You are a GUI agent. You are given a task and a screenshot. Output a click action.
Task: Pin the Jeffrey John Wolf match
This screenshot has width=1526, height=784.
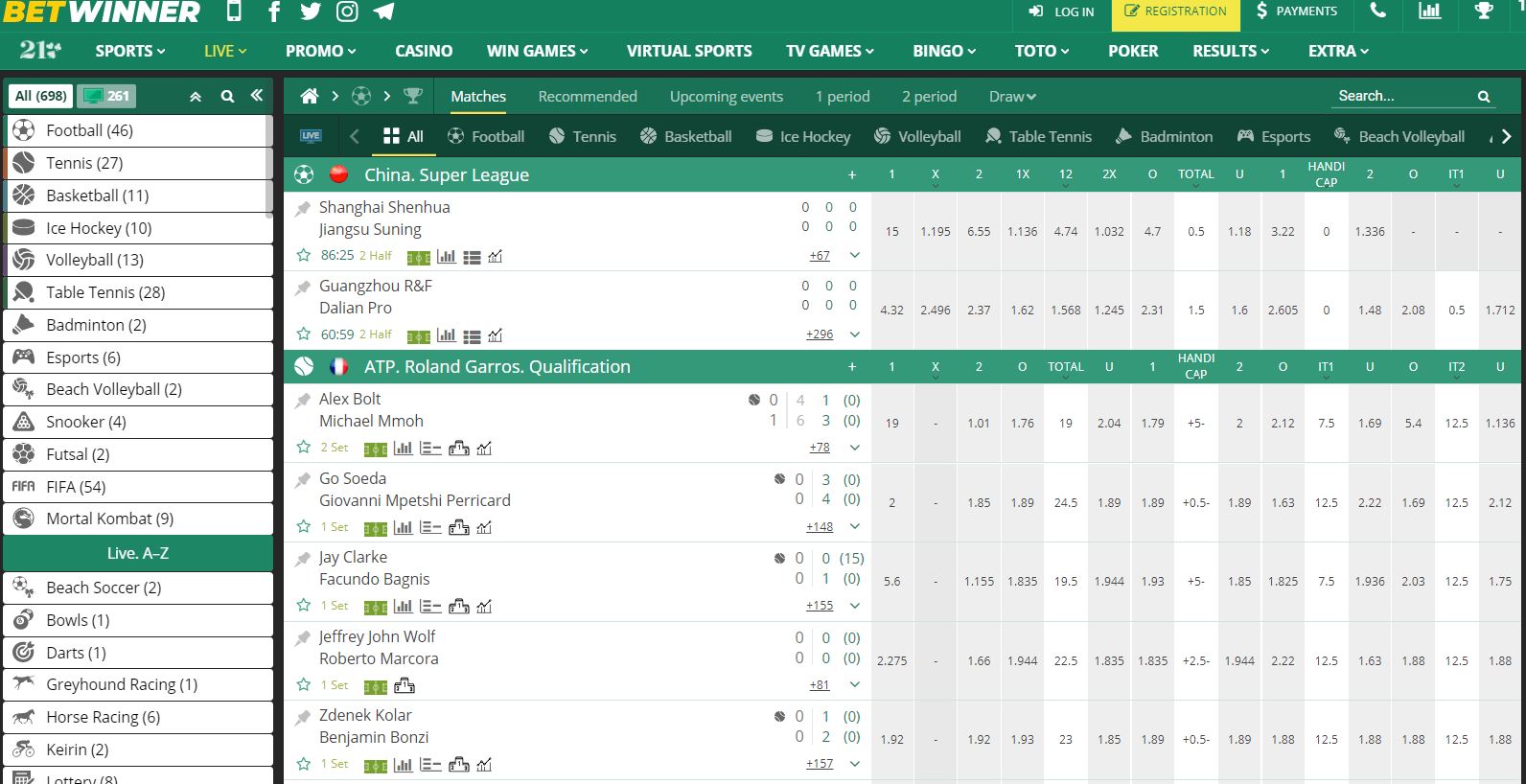tap(303, 637)
